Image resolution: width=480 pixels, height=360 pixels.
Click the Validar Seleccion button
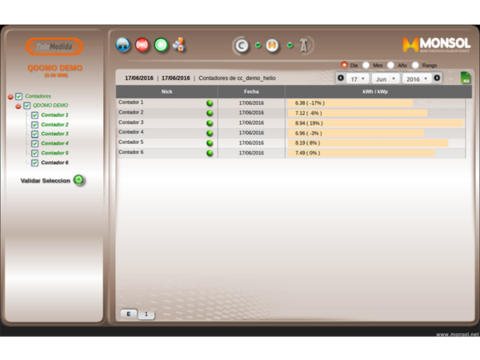(52, 180)
